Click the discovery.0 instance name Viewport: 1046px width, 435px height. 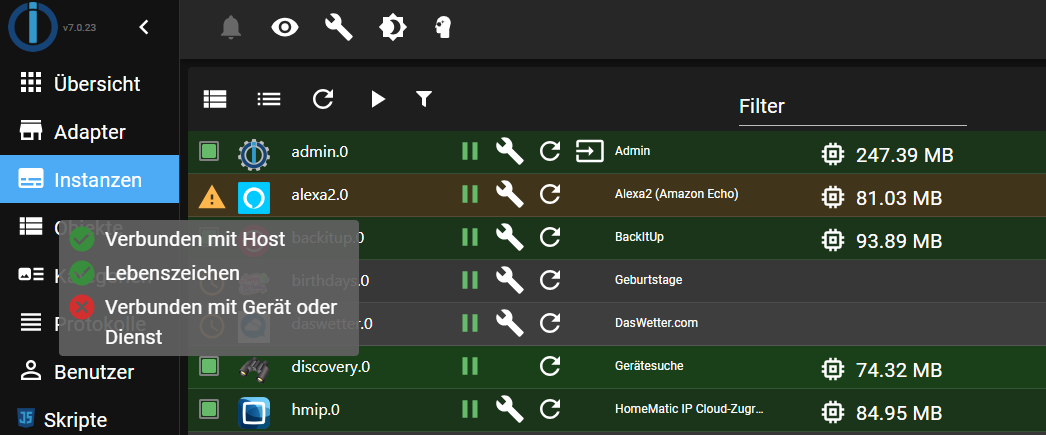click(331, 367)
